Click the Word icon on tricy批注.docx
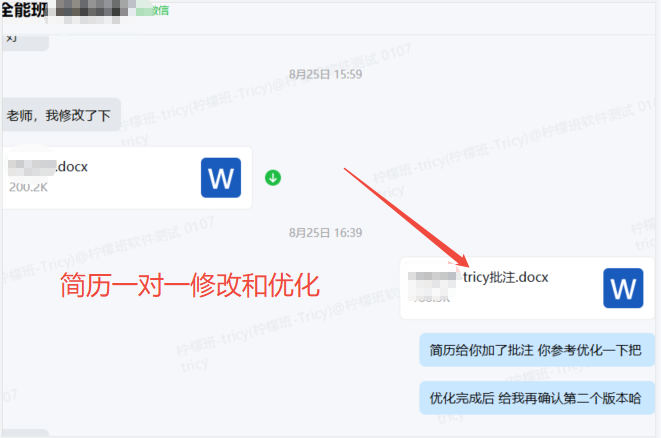Viewport: 661px width, 438px height. (x=623, y=289)
